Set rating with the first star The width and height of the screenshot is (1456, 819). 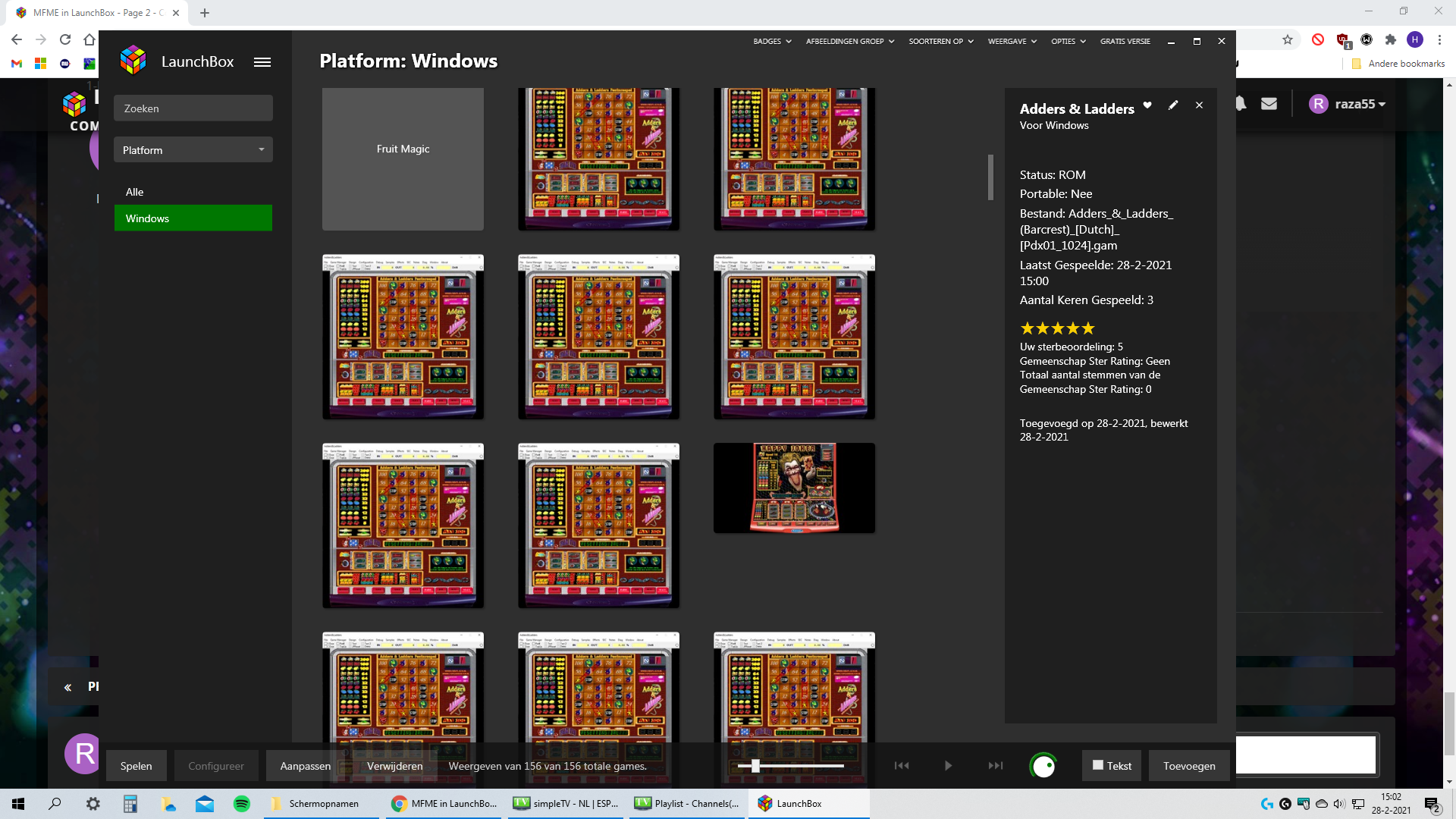pos(1028,328)
